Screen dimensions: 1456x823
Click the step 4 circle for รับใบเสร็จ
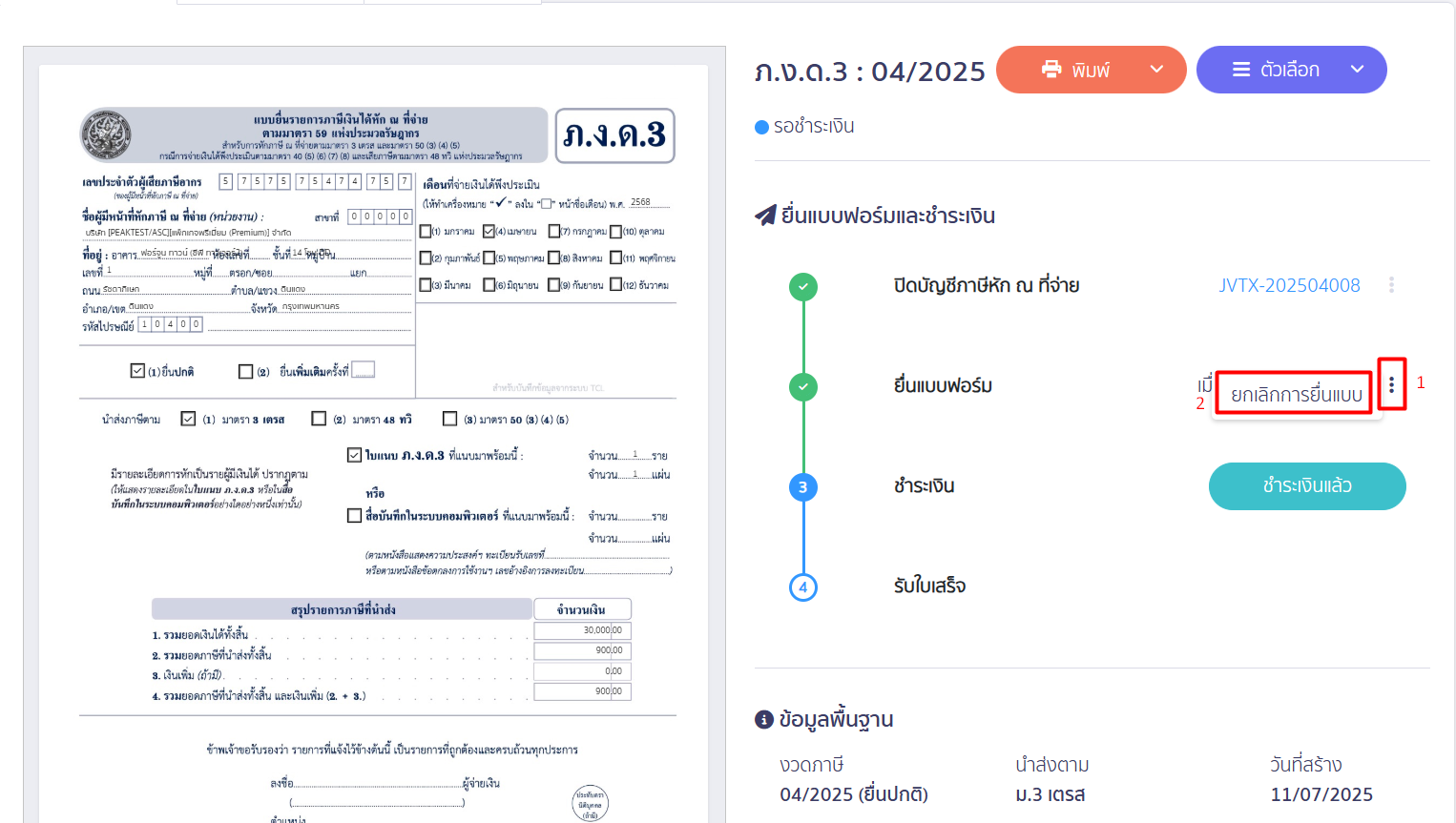click(803, 586)
